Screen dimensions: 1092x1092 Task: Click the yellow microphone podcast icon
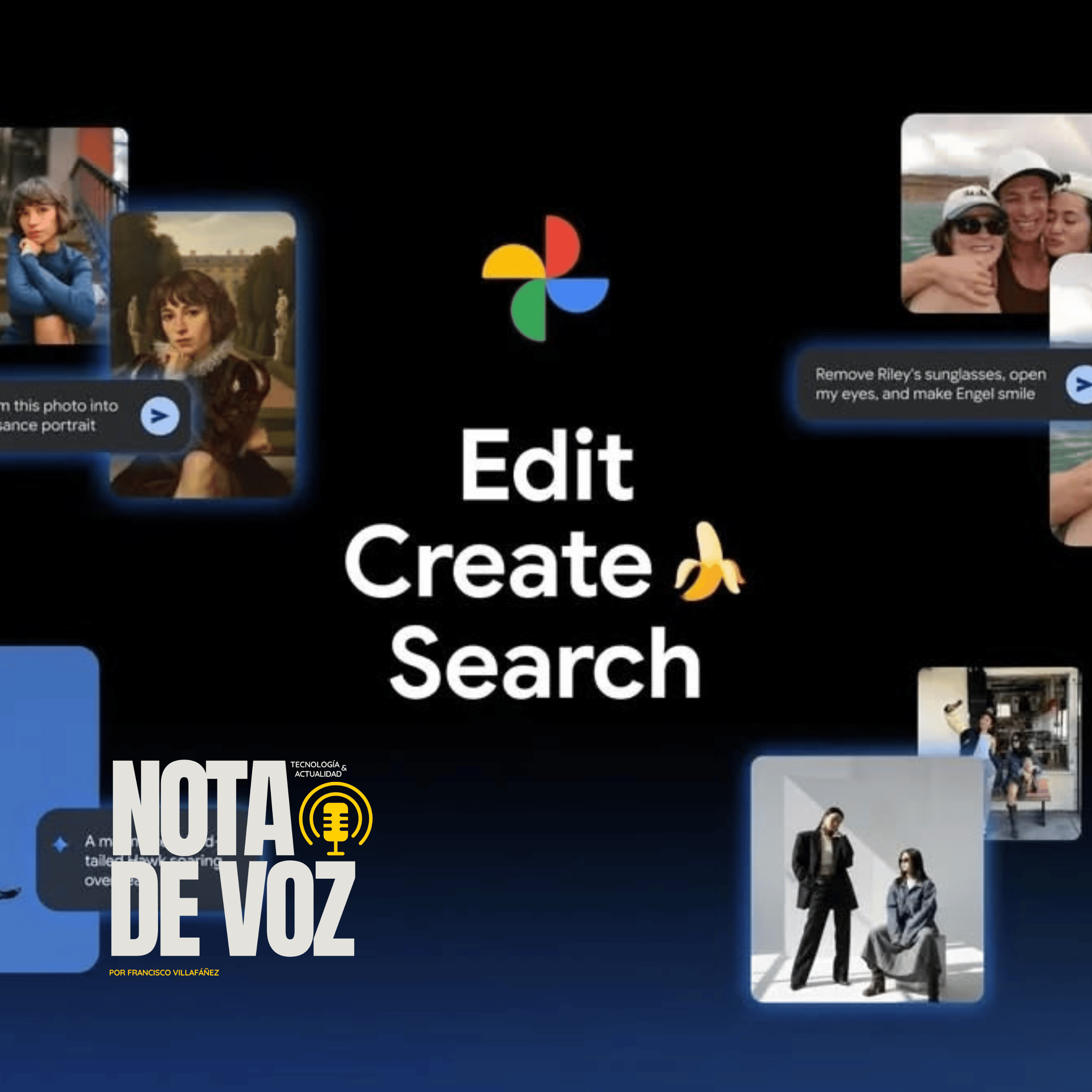[336, 818]
